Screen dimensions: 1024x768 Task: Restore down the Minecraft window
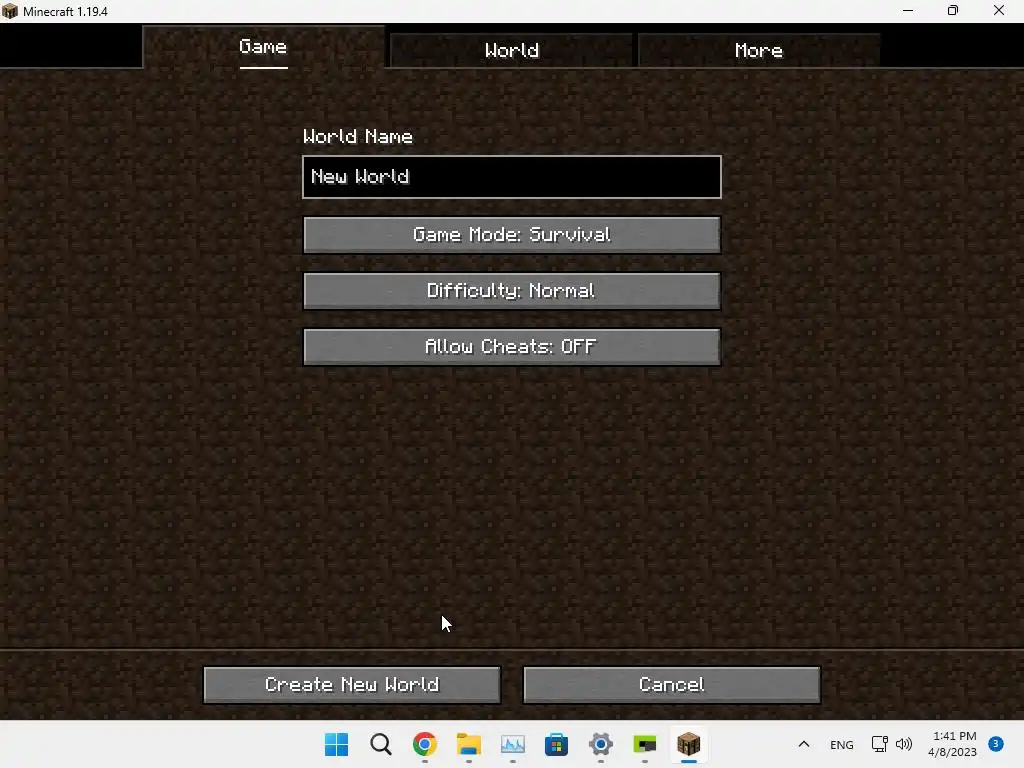[x=953, y=10]
